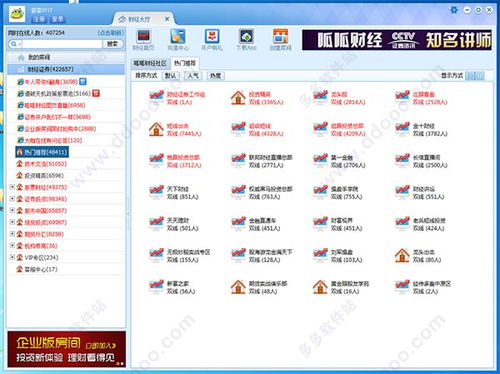Open sidebar entry with count (6958)
The width and height of the screenshot is (500, 374).
coord(52,105)
